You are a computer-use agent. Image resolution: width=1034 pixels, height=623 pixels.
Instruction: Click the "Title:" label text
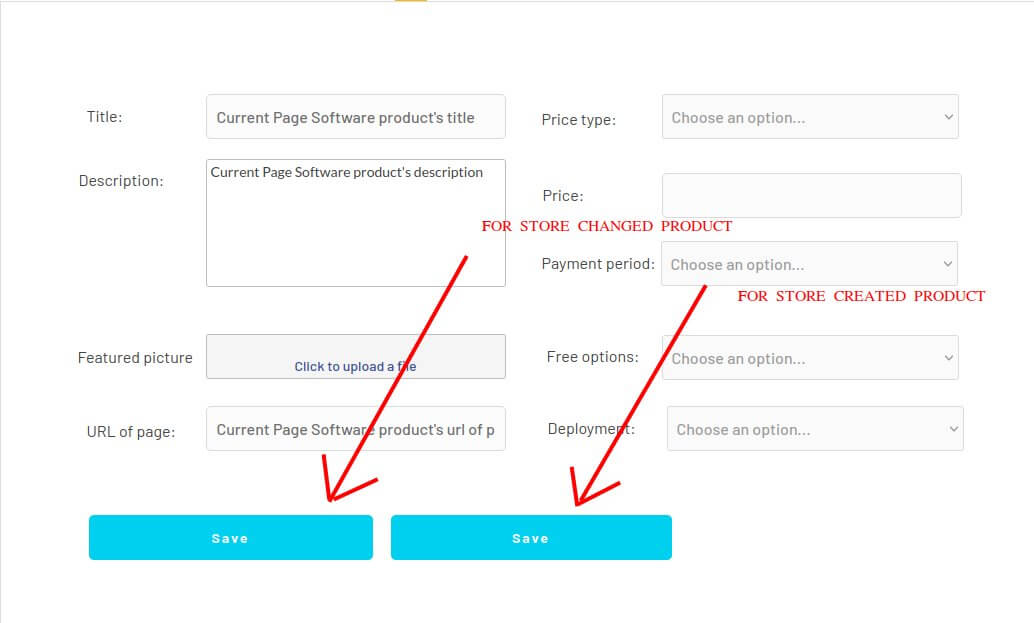pos(104,117)
